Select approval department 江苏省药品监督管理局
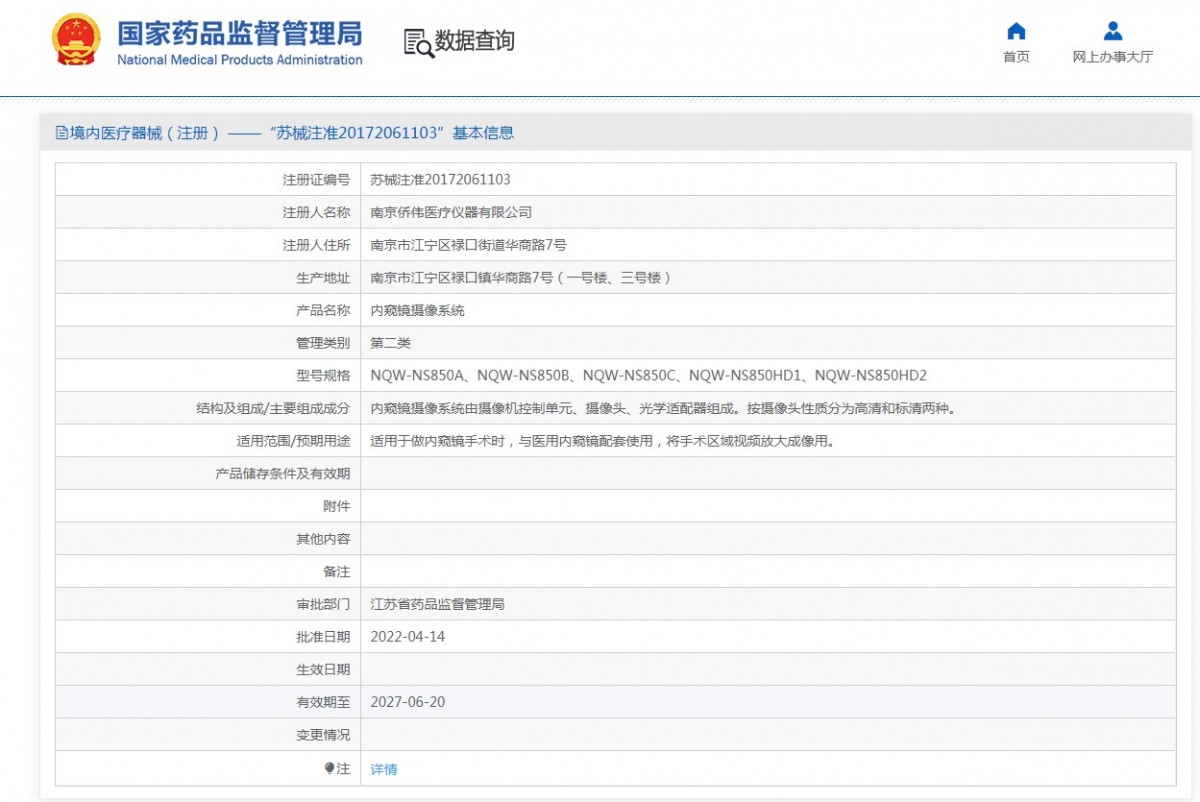 point(437,604)
